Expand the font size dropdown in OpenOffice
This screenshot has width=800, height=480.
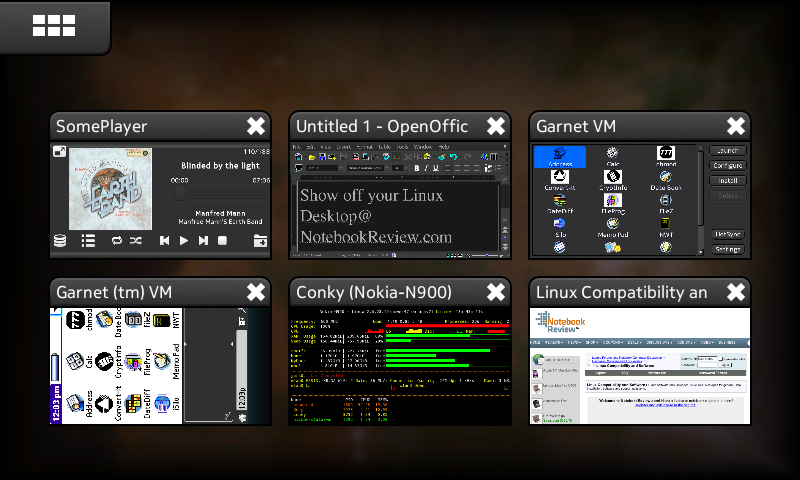pyautogui.click(x=406, y=168)
